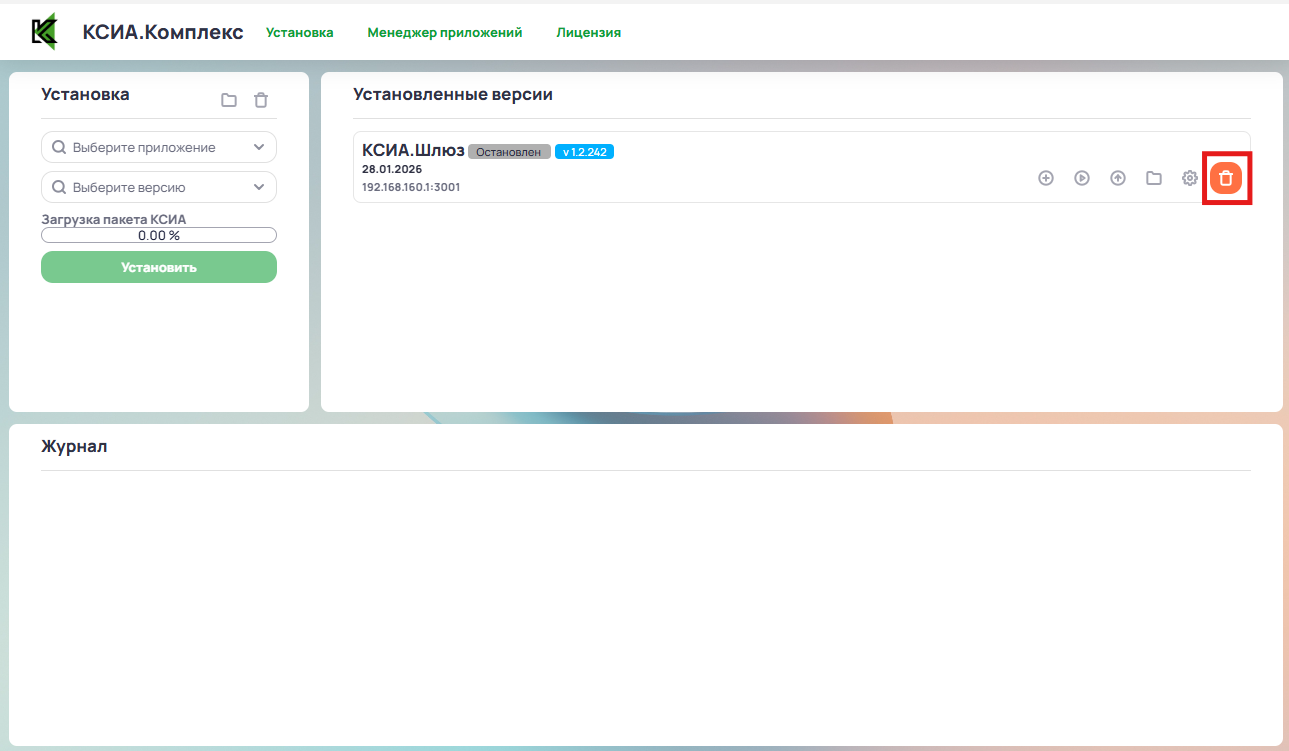Click the plus icon for КСИА.Шлюз
This screenshot has height=751, width=1289.
1046,178
